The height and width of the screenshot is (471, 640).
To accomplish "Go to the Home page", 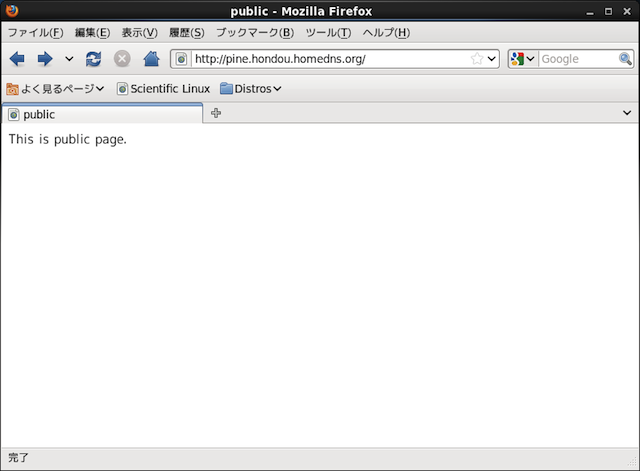I will point(150,59).
